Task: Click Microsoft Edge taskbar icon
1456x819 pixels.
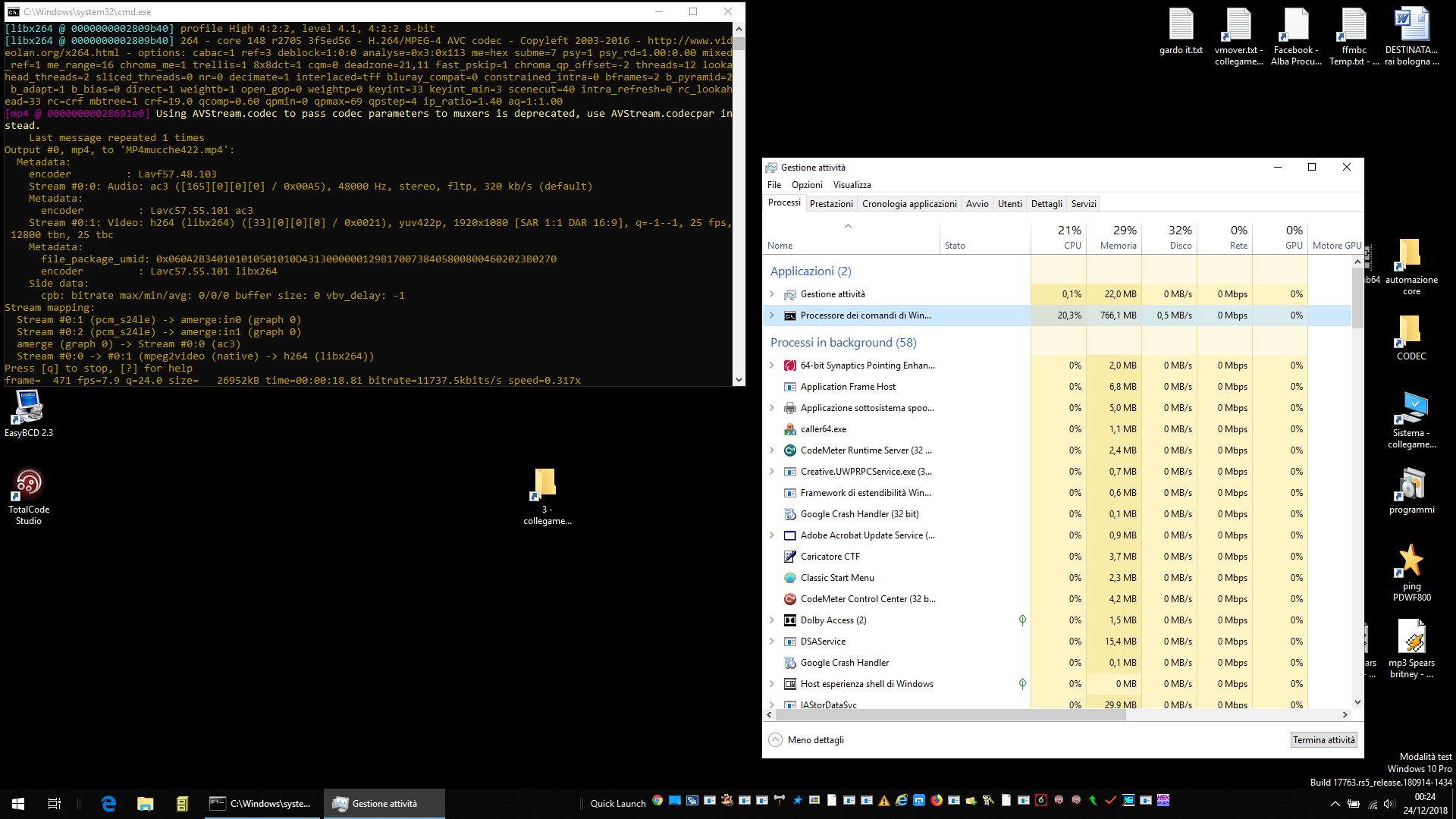Action: pos(108,804)
